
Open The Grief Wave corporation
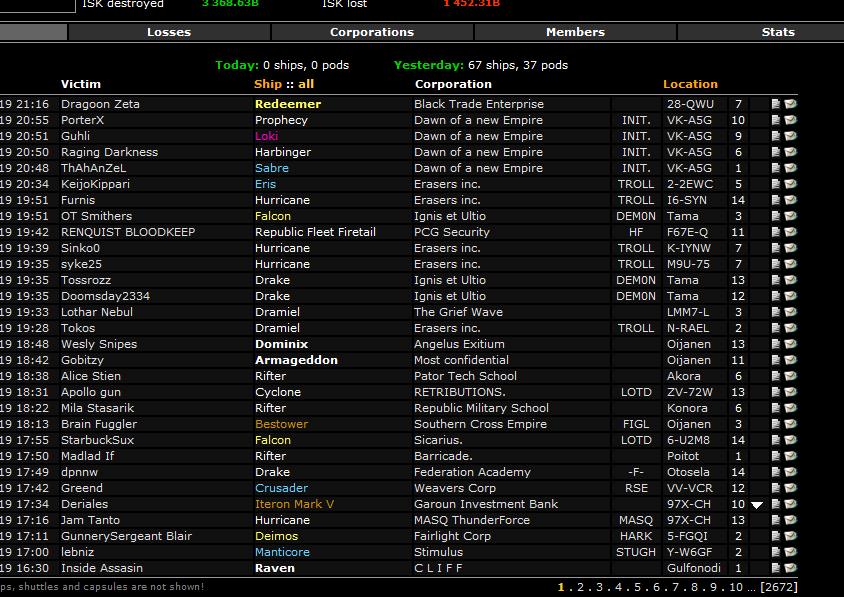pos(459,312)
